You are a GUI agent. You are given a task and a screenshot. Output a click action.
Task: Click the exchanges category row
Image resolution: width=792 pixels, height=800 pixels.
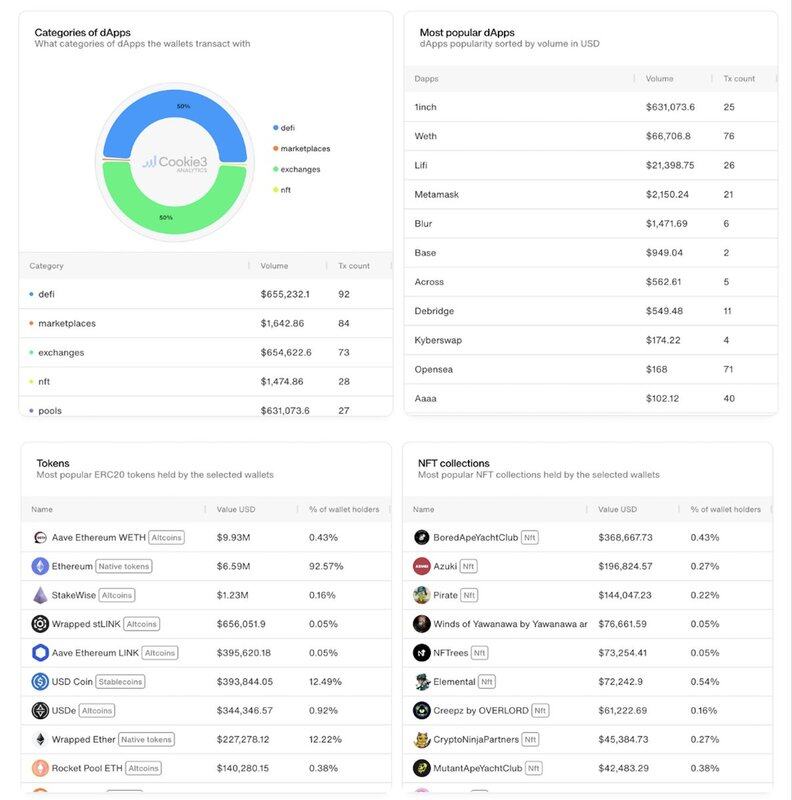206,353
